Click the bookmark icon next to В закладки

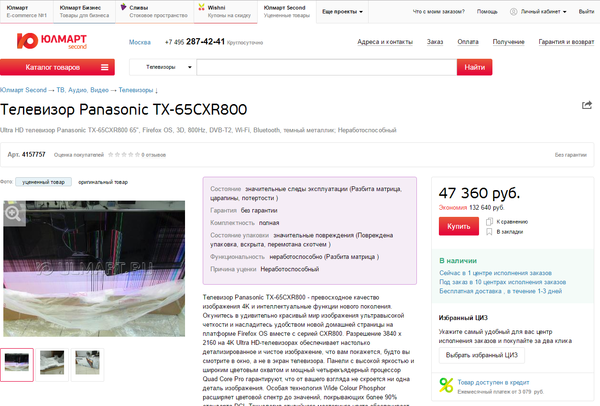[x=489, y=232]
